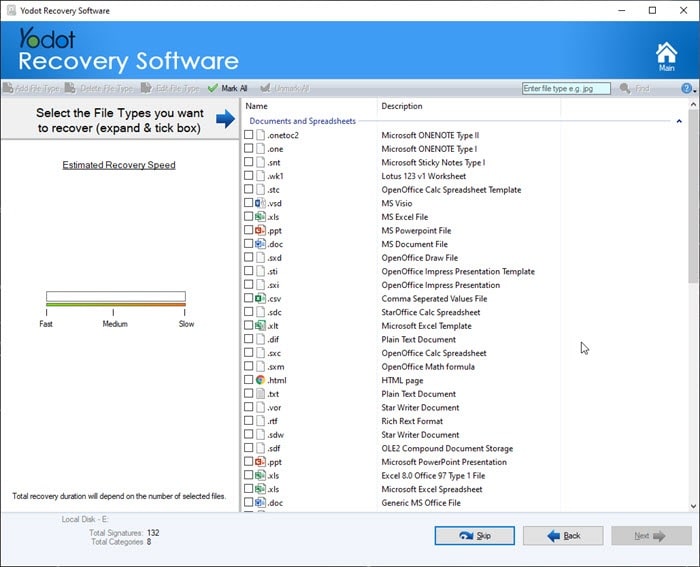Click blank file icon beside .stc
This screenshot has width=700, height=567.
point(260,189)
